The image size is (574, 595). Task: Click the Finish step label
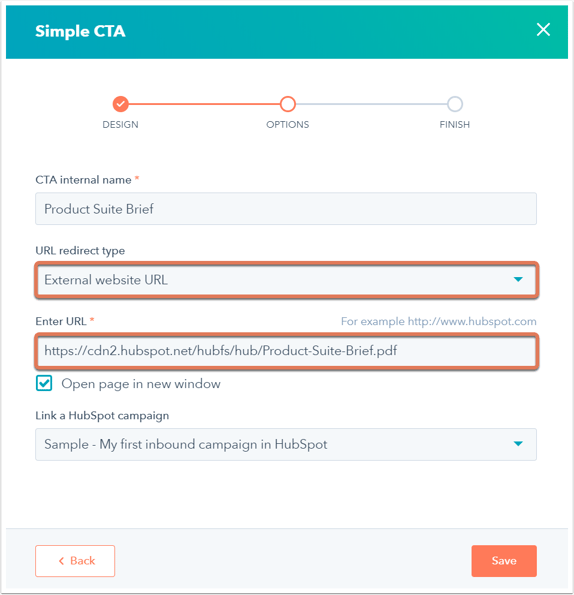tap(454, 124)
